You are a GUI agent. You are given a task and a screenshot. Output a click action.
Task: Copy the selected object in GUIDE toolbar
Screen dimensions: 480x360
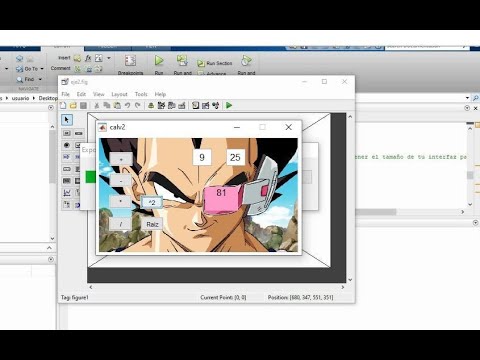pos(107,106)
